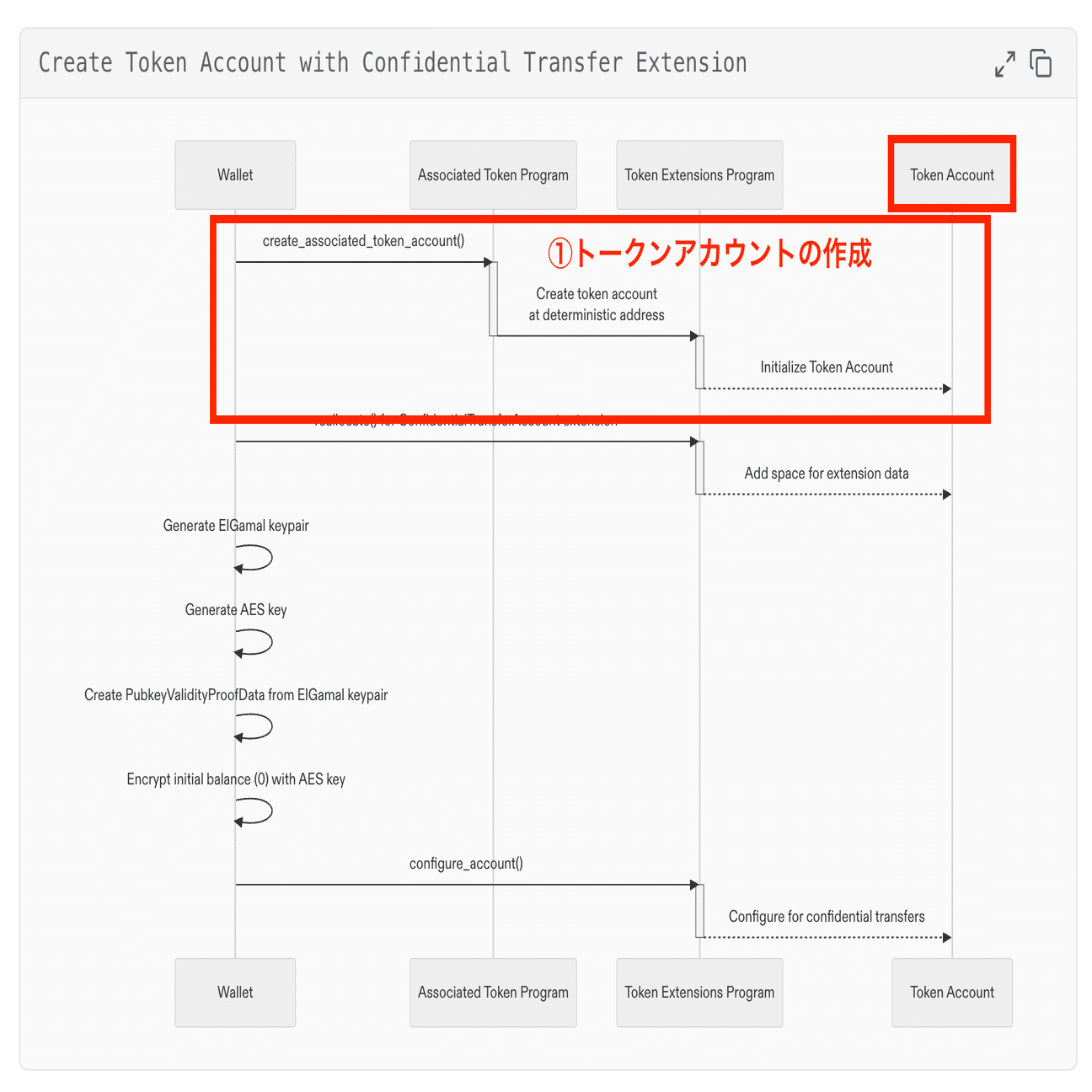This screenshot has width=1092, height=1092.
Task: Click the expand diagram fullscreen icon
Action: [1004, 64]
